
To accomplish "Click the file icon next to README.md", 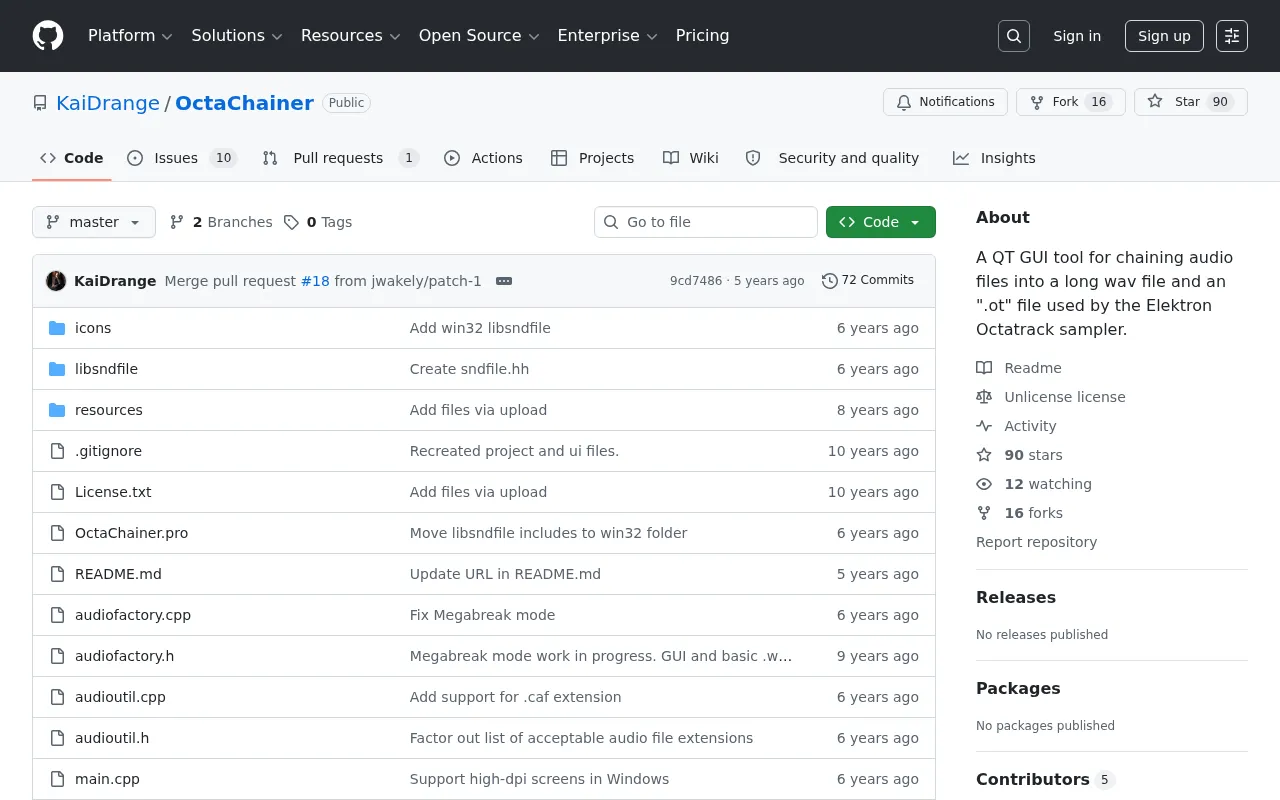I will (x=57, y=574).
